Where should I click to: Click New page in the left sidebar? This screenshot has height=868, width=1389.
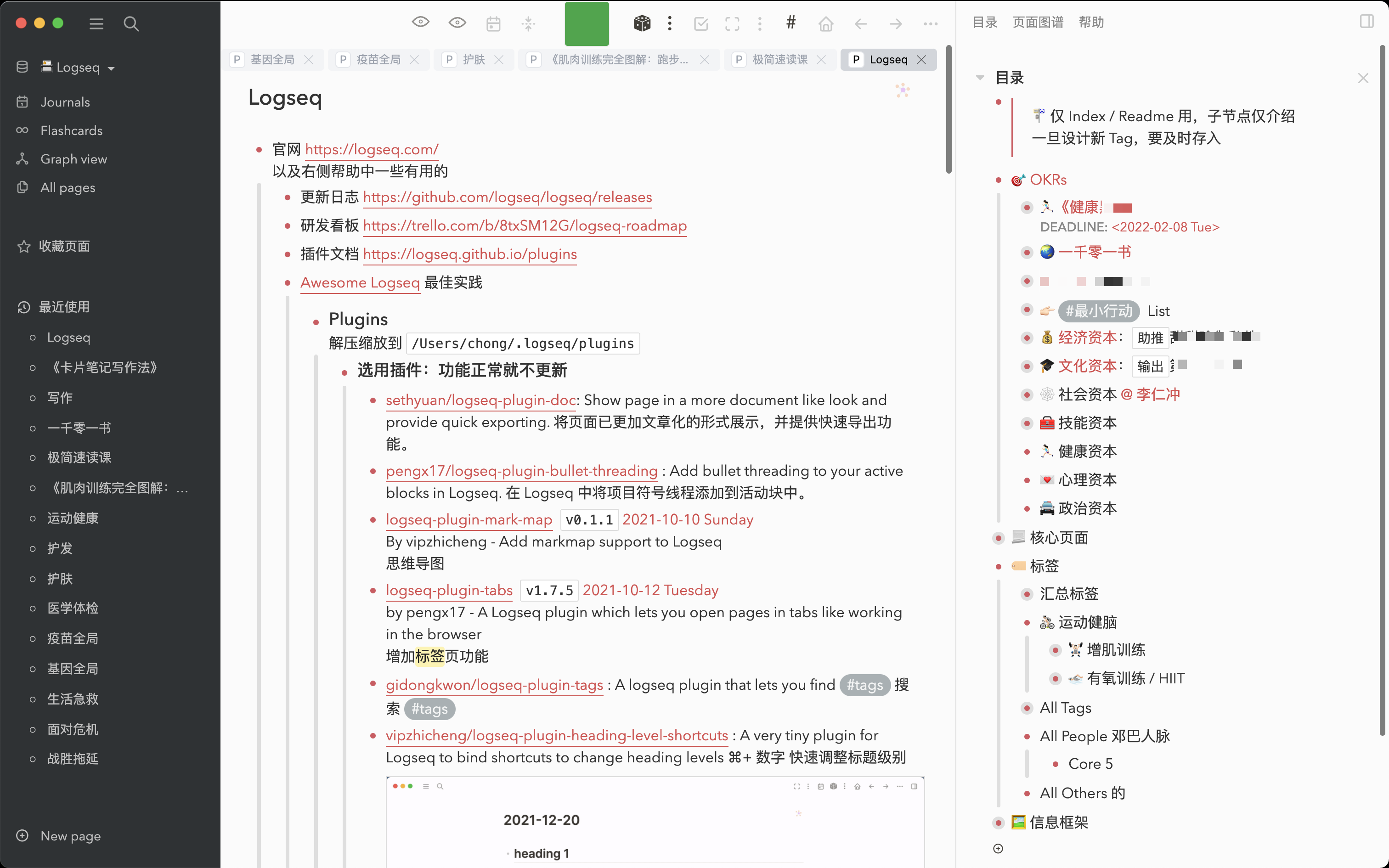(x=70, y=836)
